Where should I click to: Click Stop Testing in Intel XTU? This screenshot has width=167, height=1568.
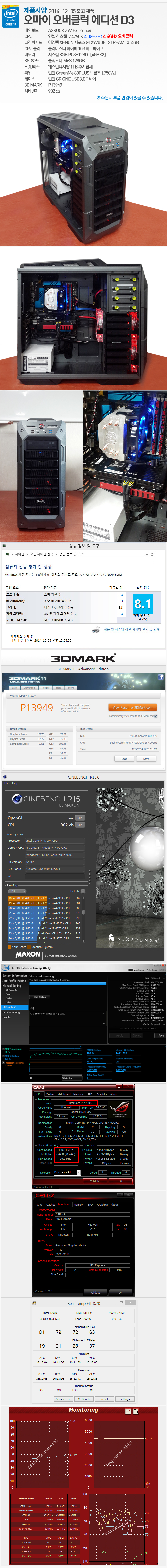point(40,997)
